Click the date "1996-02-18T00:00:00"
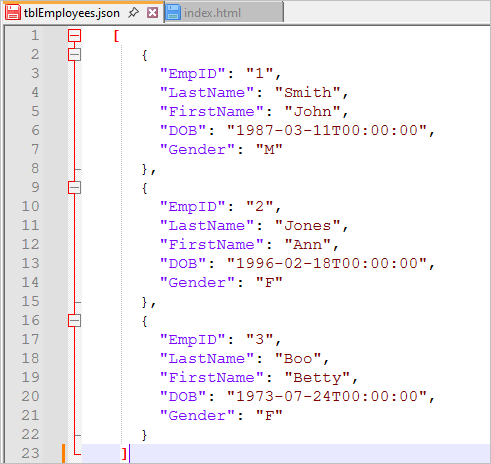The width and height of the screenshot is (491, 464). tap(327, 264)
